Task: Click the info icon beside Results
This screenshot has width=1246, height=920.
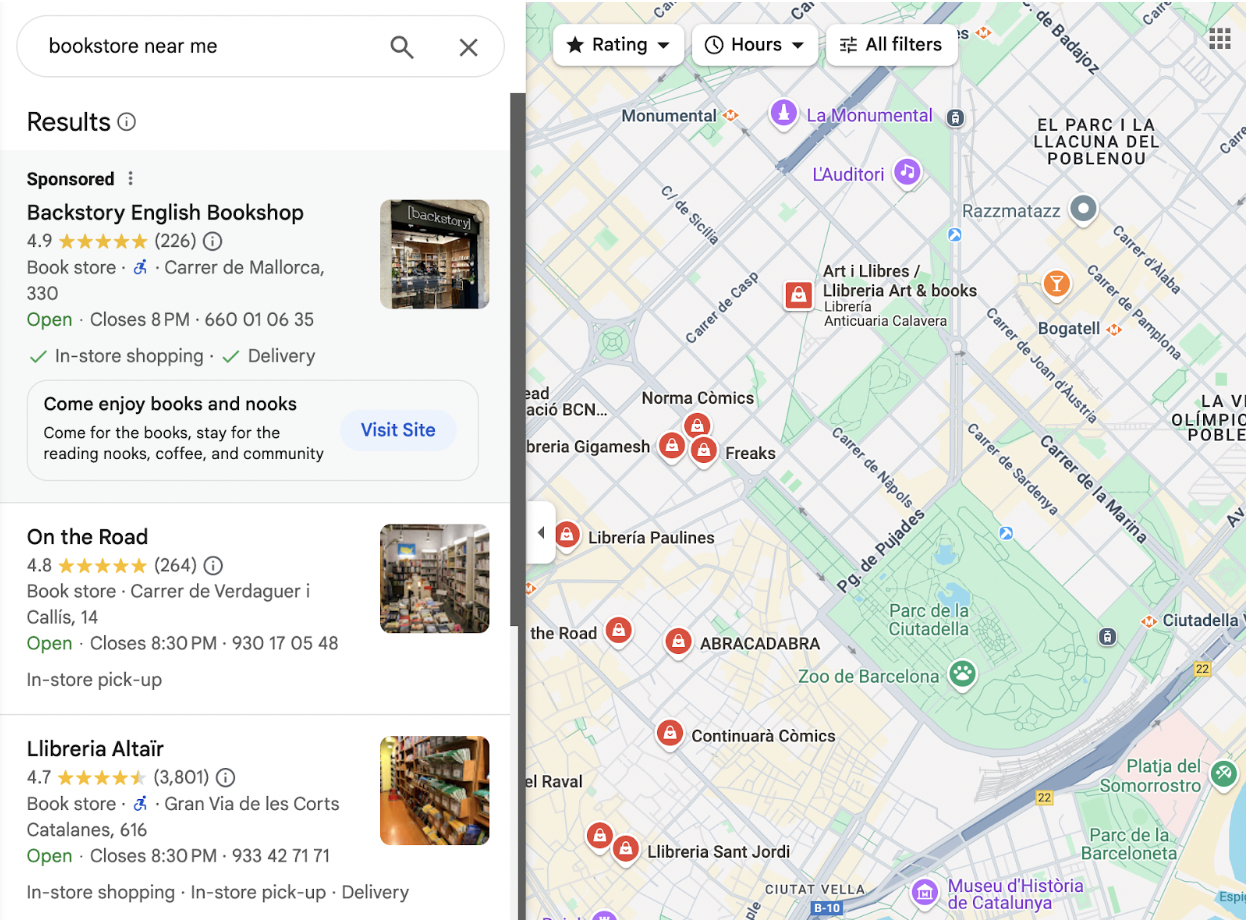Action: click(127, 122)
